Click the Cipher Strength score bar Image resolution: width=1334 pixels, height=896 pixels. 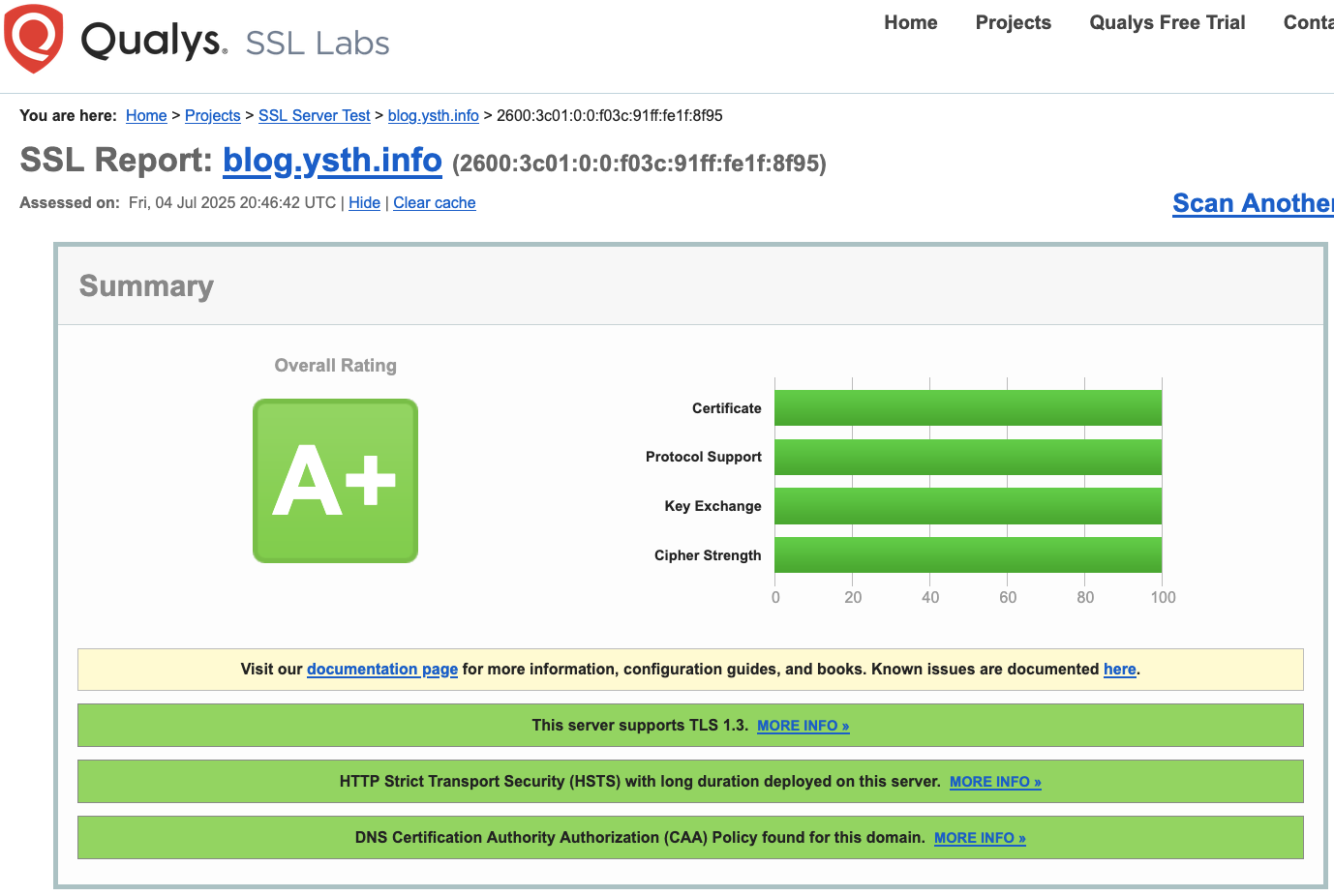[968, 555]
